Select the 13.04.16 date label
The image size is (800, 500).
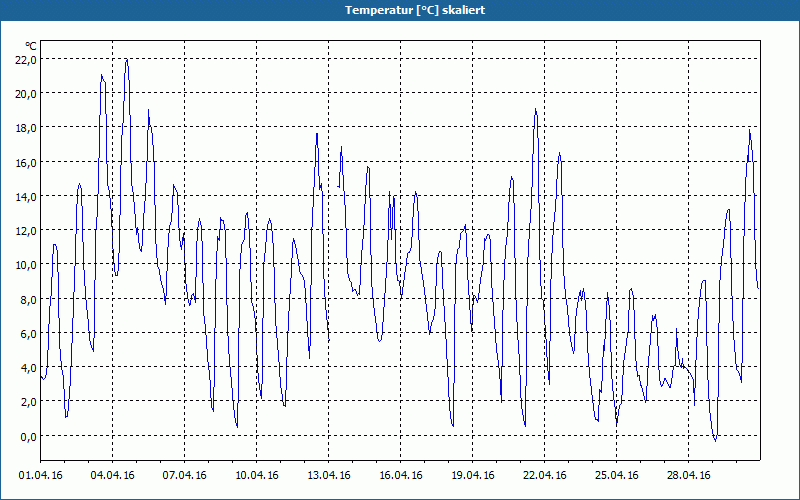[x=329, y=475]
